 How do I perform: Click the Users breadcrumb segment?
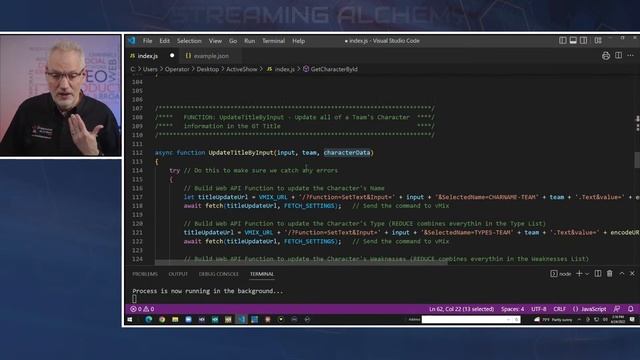pyautogui.click(x=150, y=69)
